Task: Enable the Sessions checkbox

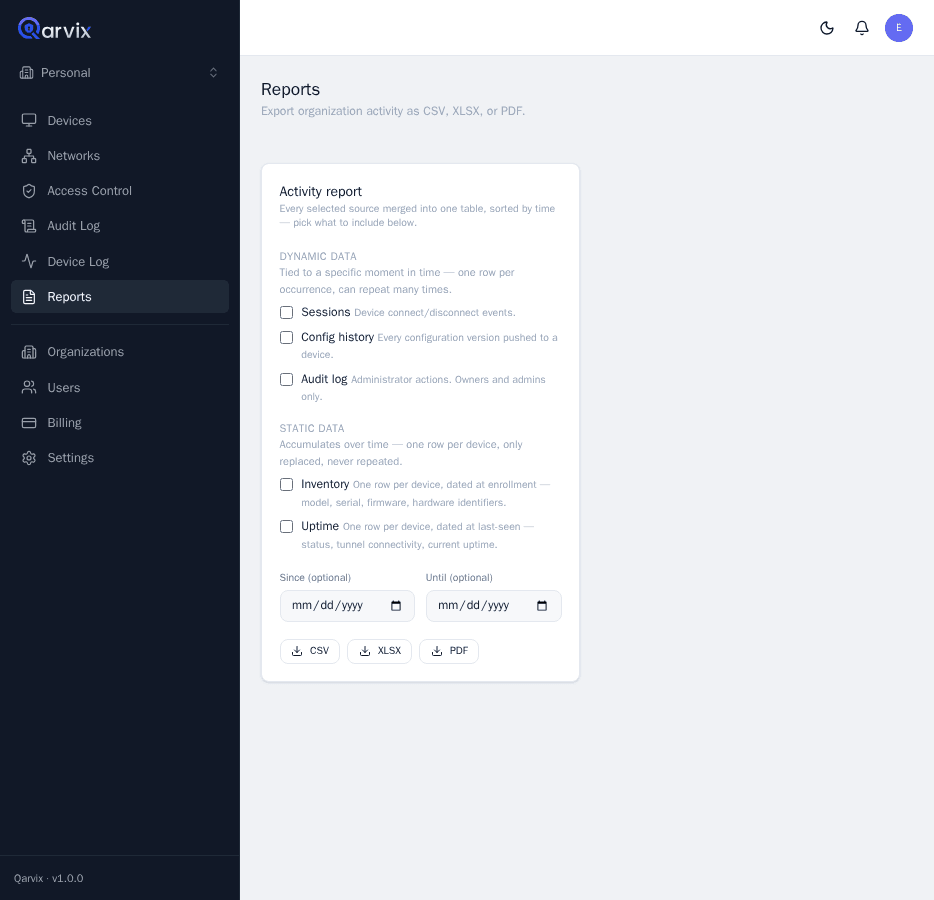Action: tap(287, 313)
